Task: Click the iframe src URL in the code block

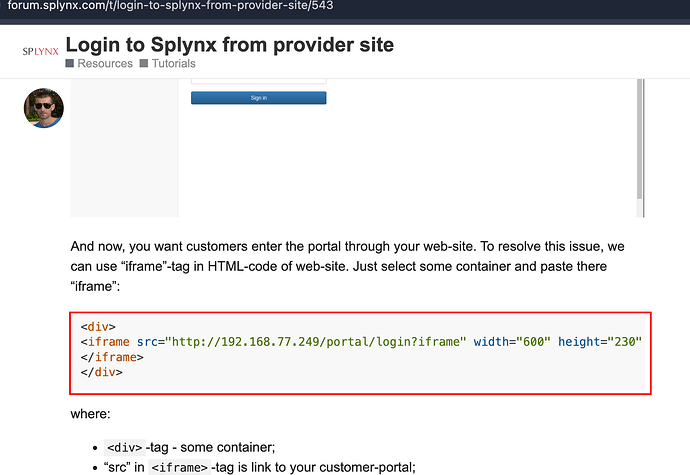Action: [316, 342]
